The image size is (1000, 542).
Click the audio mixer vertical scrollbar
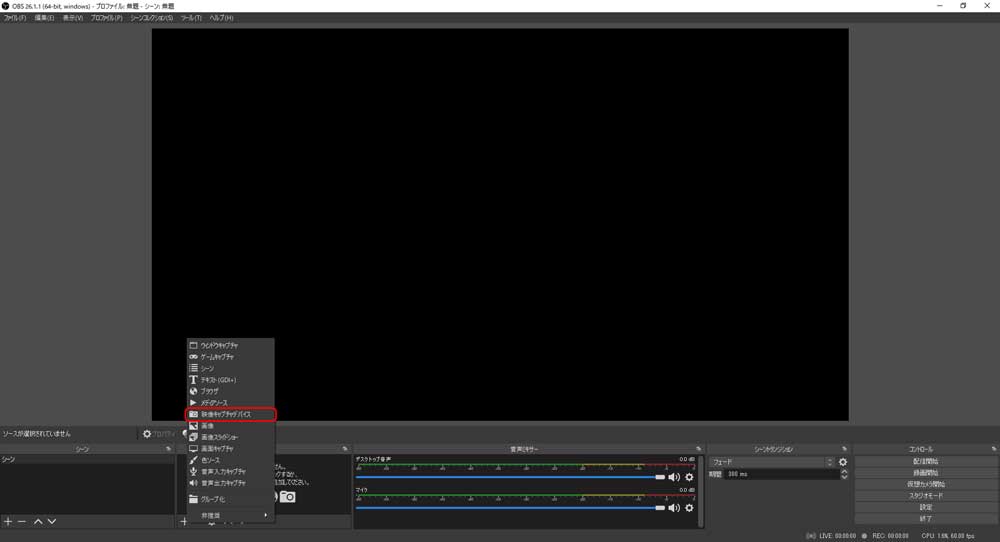tap(702, 491)
